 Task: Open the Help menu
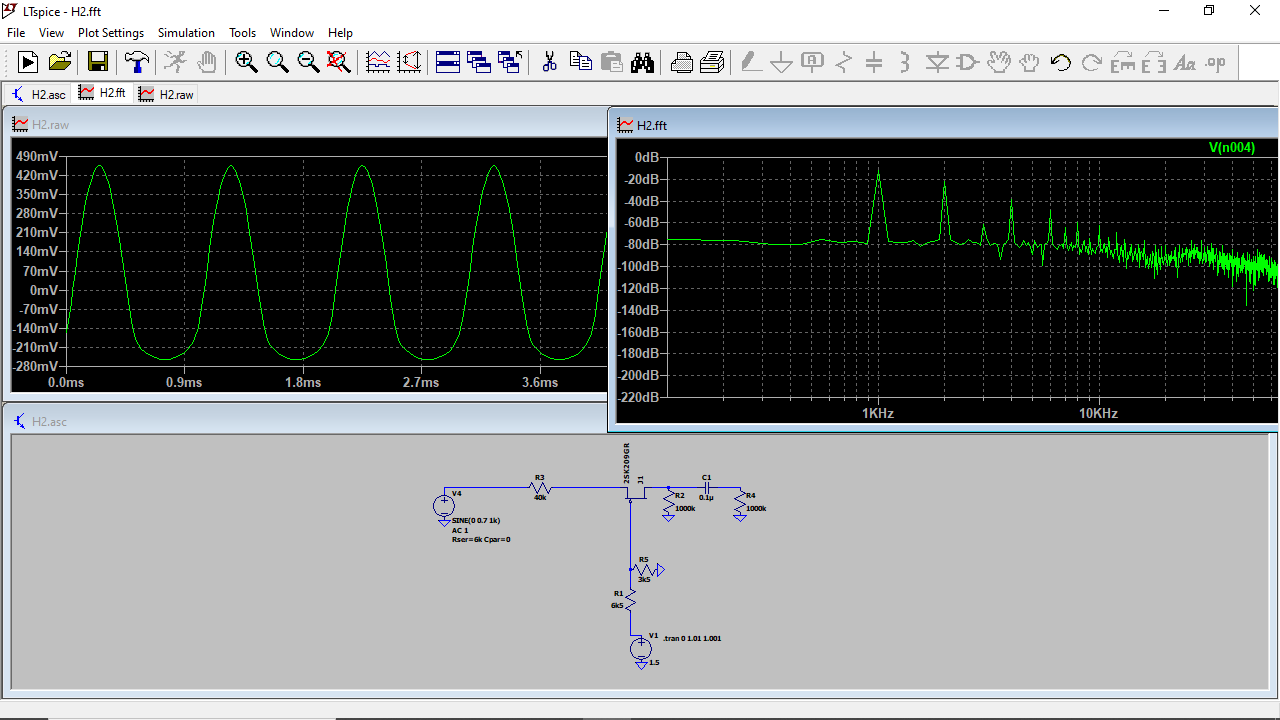(340, 33)
